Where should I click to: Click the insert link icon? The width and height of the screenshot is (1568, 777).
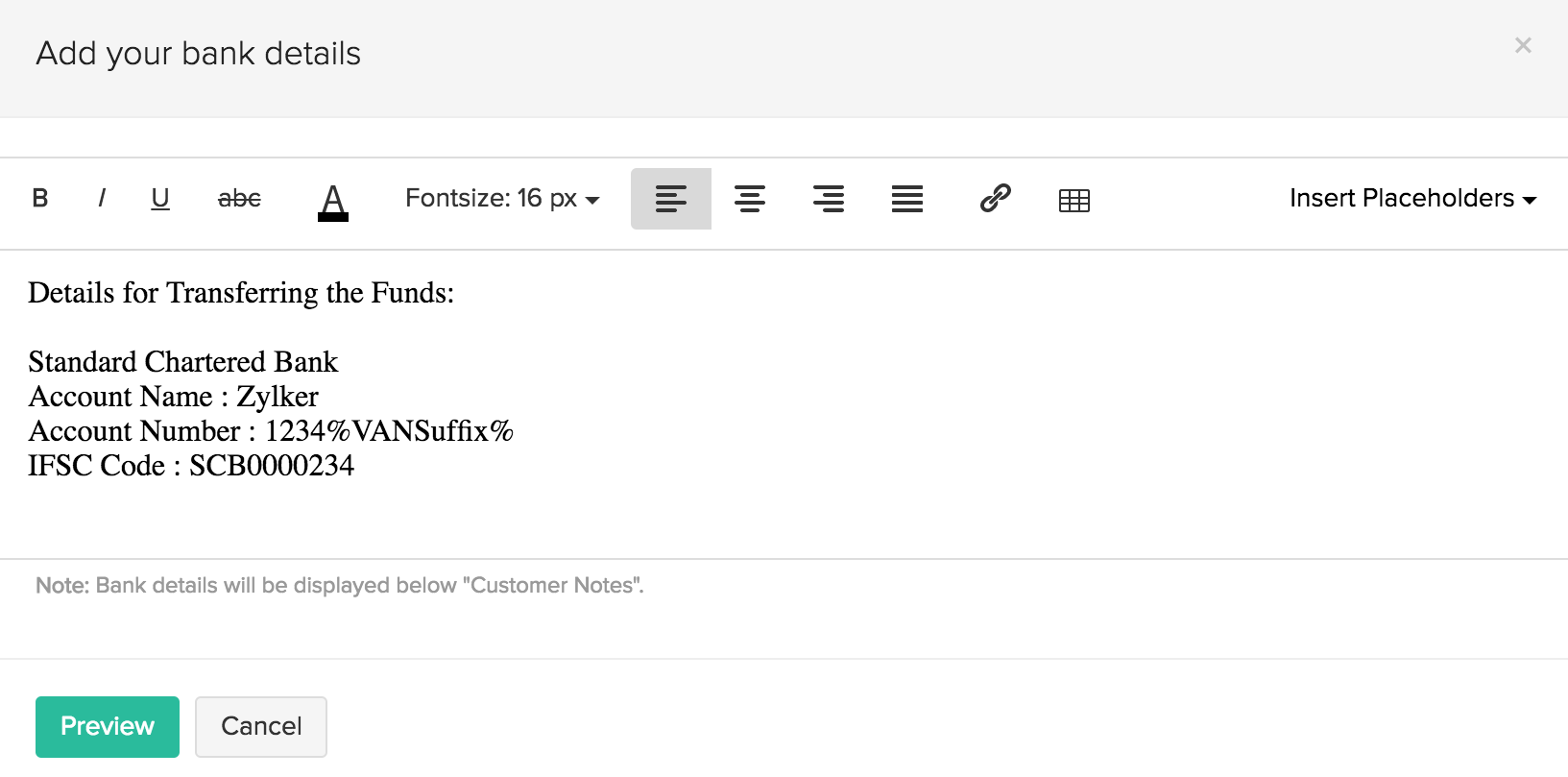pyautogui.click(x=995, y=199)
